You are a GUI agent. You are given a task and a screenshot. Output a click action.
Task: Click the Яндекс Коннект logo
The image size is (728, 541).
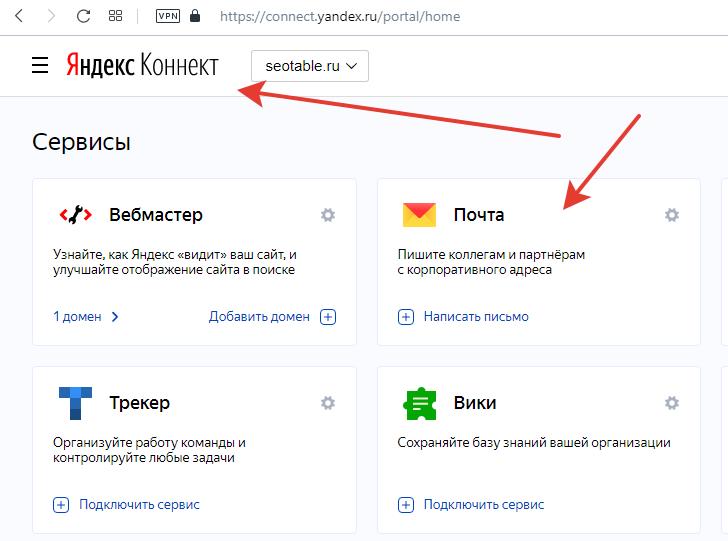(x=142, y=65)
